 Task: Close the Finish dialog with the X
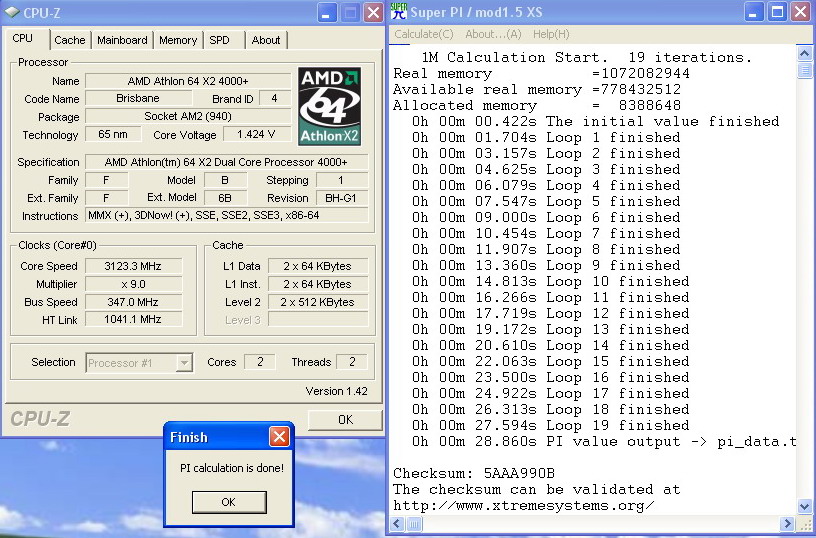pos(279,437)
